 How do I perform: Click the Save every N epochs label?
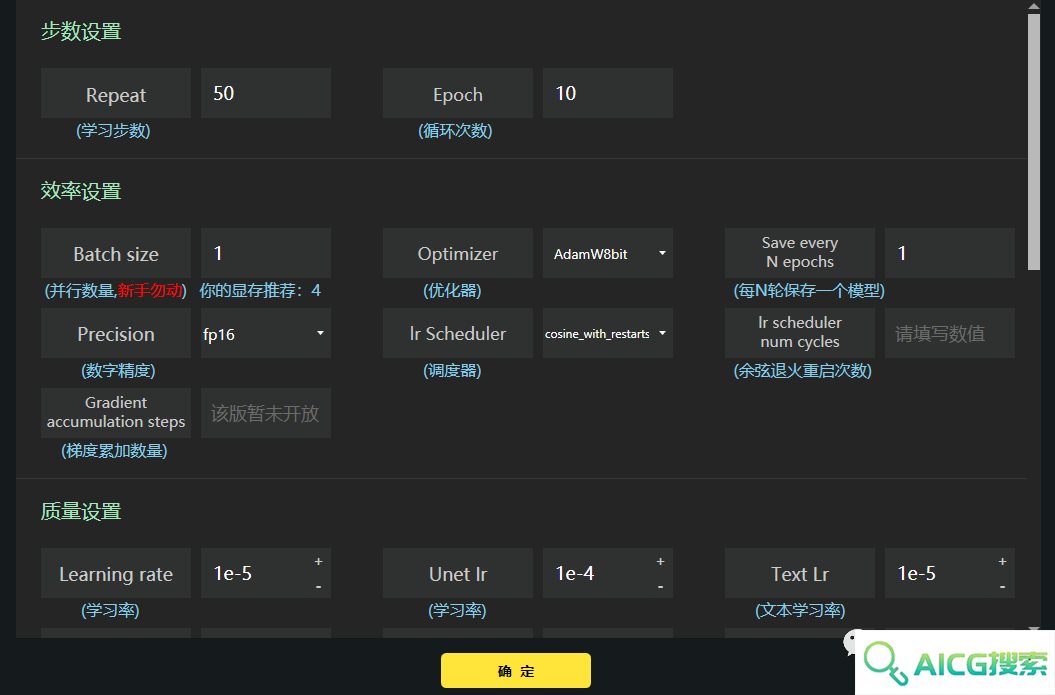pyautogui.click(x=799, y=253)
